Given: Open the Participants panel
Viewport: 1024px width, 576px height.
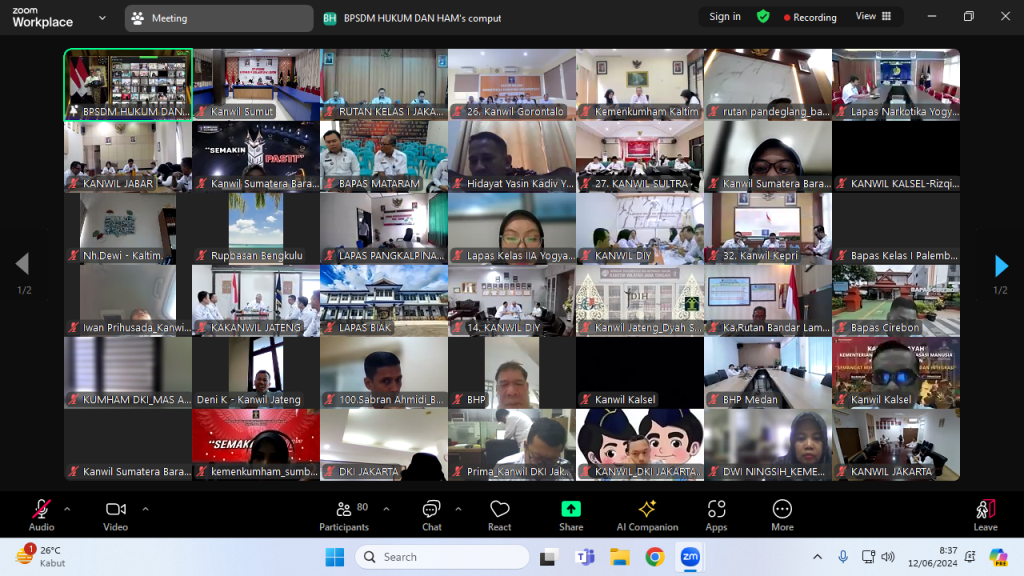Looking at the screenshot, I should coord(344,514).
